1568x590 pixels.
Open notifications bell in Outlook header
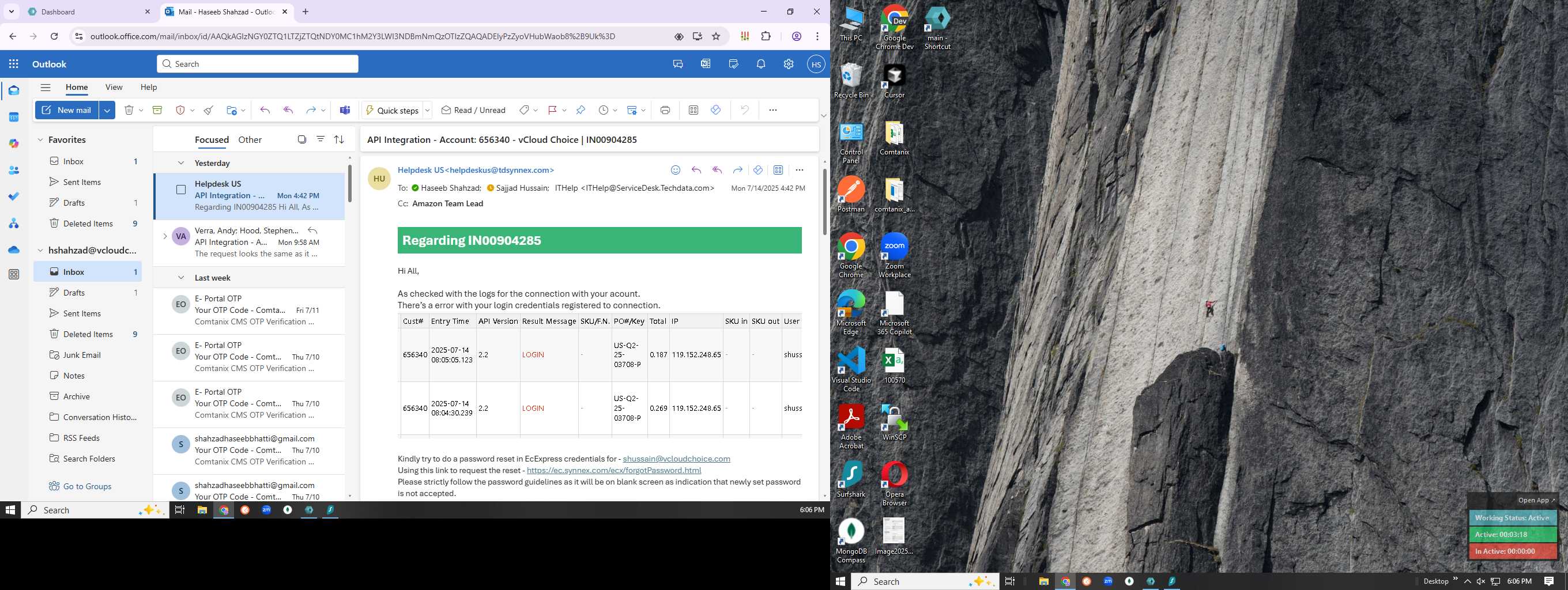point(761,64)
